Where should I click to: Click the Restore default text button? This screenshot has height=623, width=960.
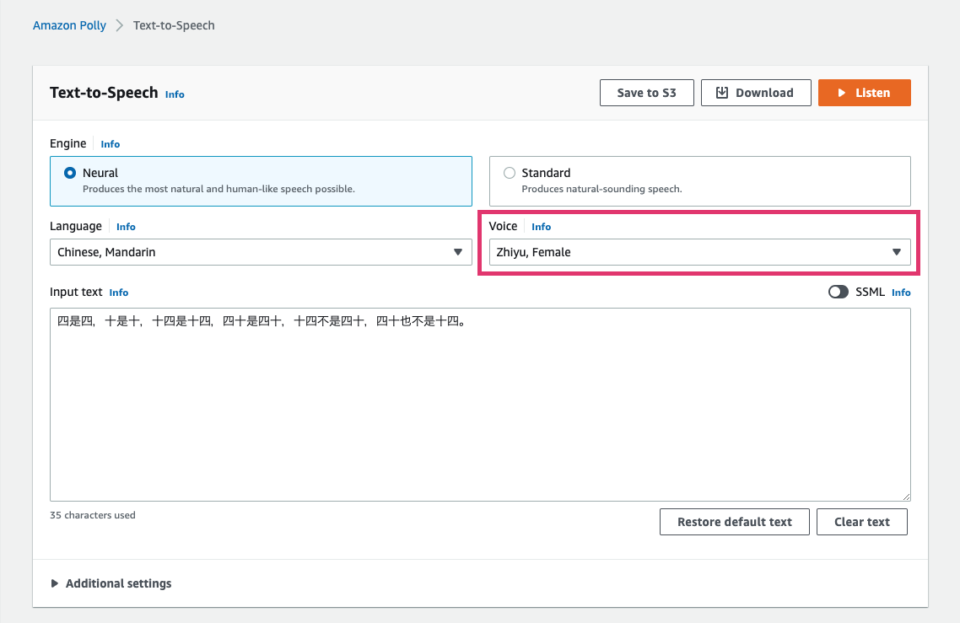click(x=734, y=521)
